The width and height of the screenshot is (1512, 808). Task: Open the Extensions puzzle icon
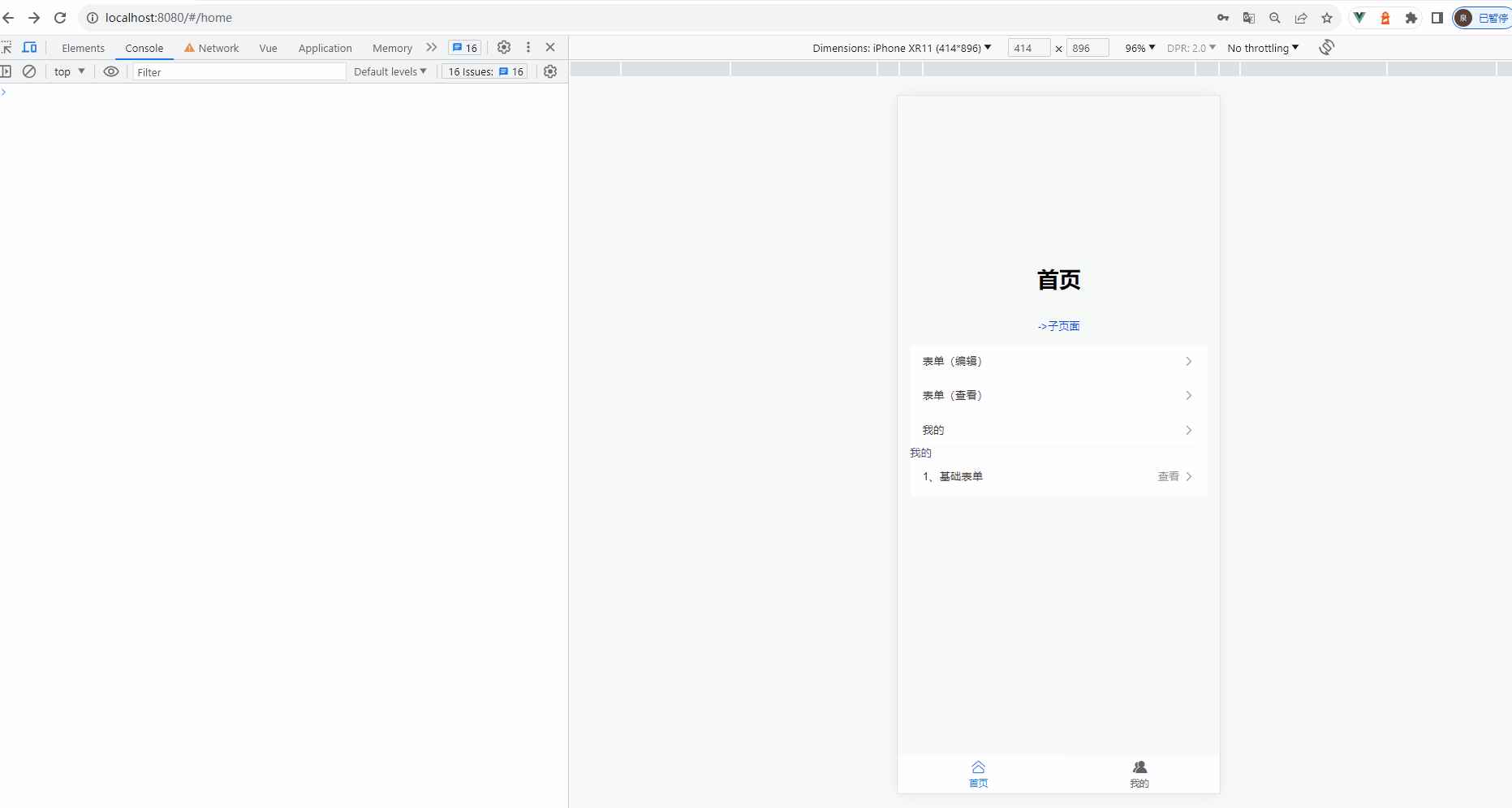(1411, 18)
